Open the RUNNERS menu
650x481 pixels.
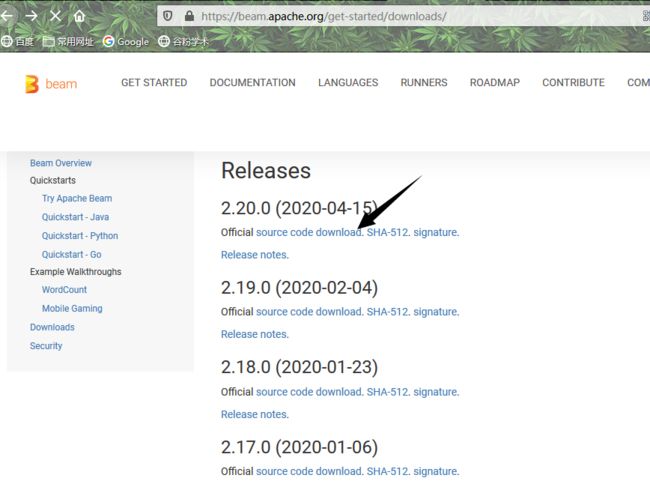(x=424, y=83)
